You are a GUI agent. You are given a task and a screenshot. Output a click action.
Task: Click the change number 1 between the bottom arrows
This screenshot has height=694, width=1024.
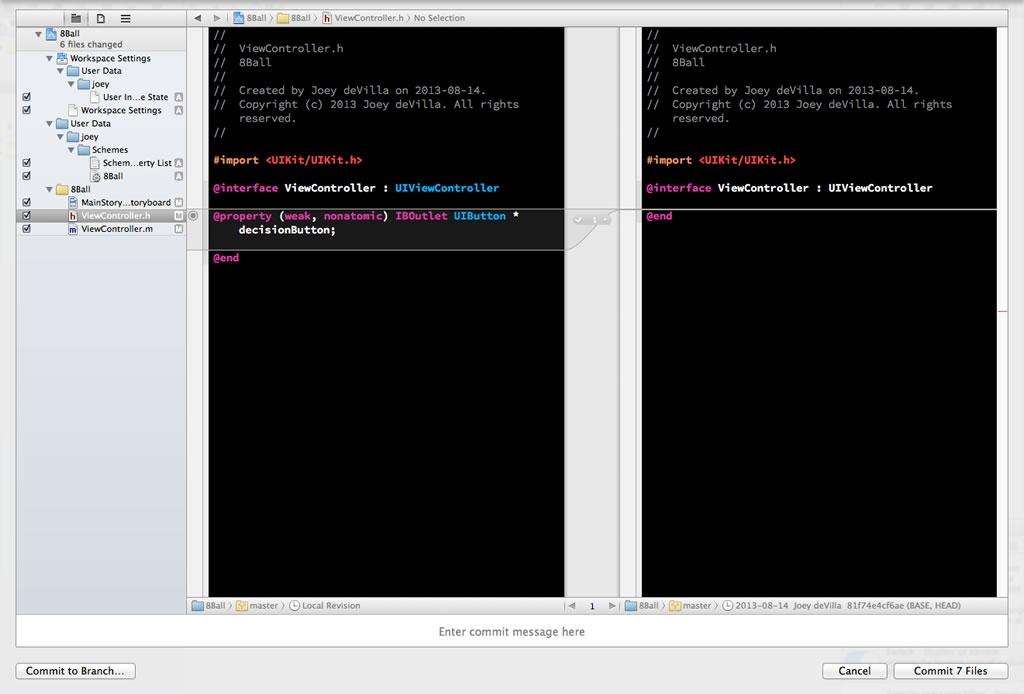pyautogui.click(x=592, y=607)
